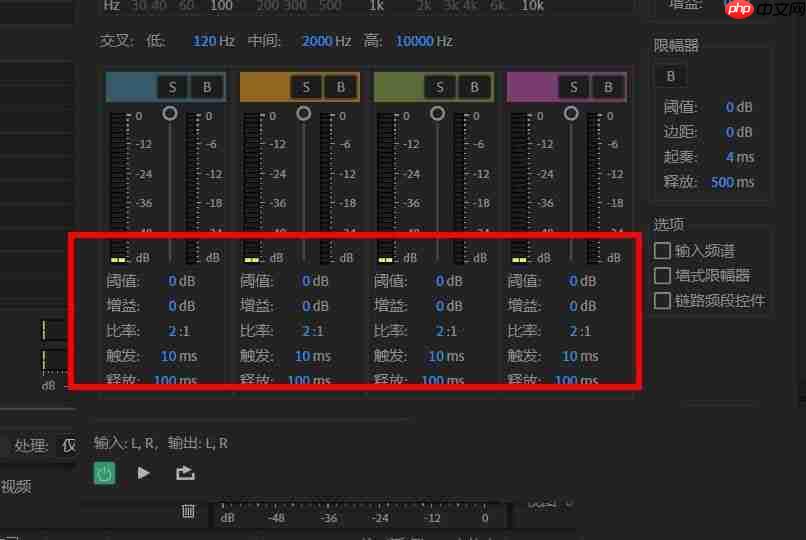The height and width of the screenshot is (540, 806).
Task: Click the orange band color header
Action: pos(265,87)
